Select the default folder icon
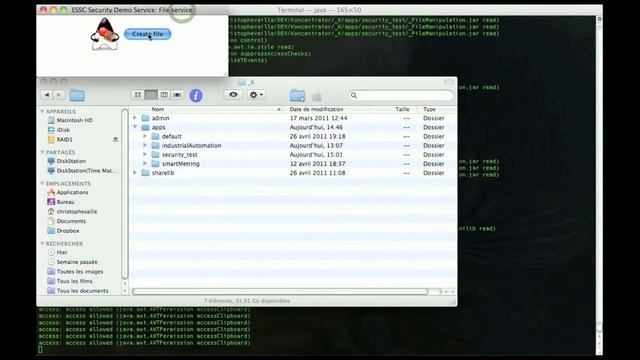The image size is (640, 360). [155, 136]
